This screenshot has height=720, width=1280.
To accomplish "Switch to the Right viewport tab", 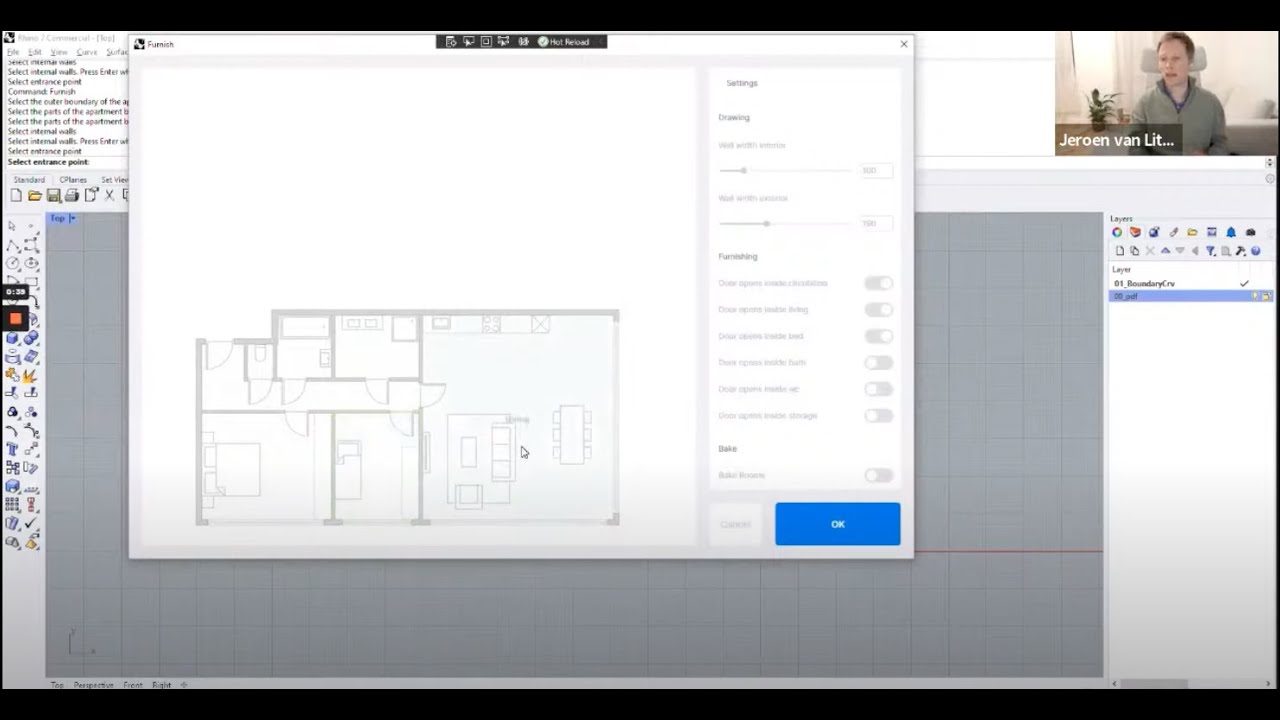I will click(x=161, y=685).
